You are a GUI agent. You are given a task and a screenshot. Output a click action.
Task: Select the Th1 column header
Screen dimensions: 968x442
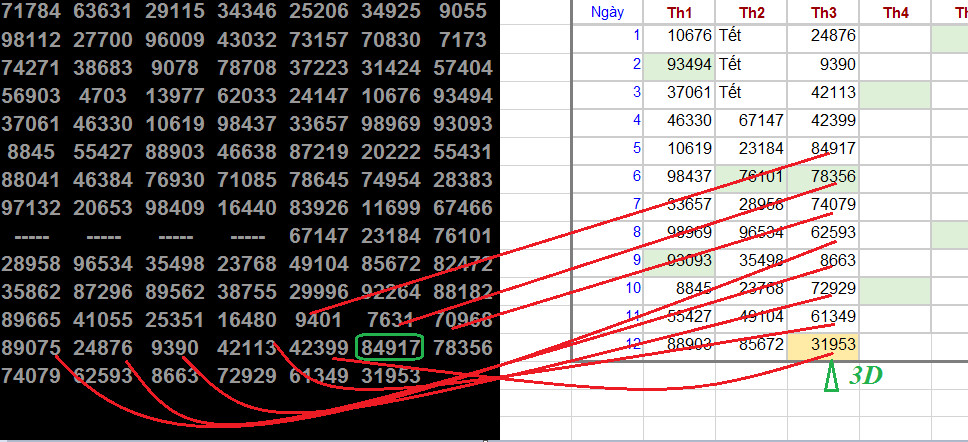(x=679, y=12)
